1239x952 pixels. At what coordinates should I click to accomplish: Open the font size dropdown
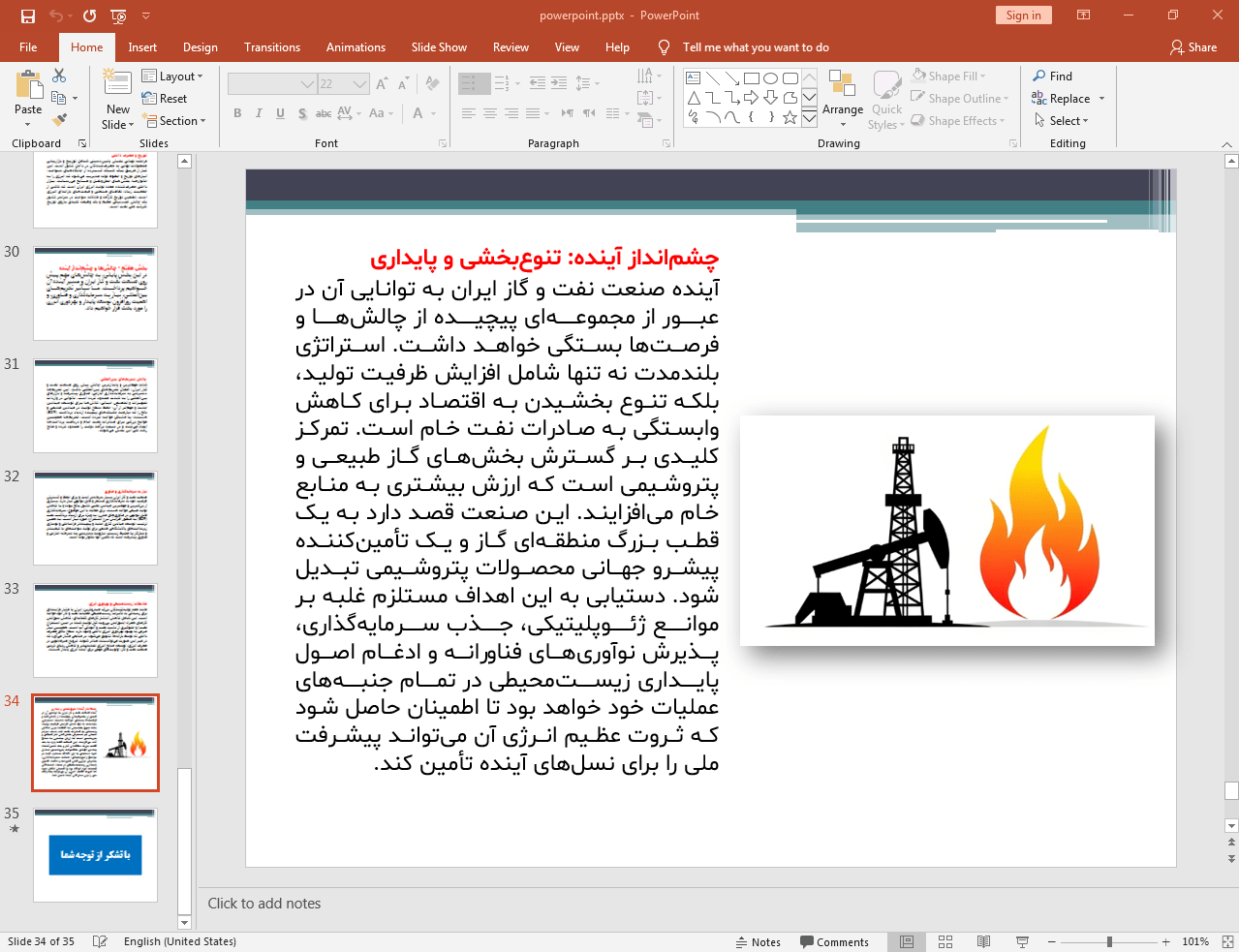click(x=359, y=84)
